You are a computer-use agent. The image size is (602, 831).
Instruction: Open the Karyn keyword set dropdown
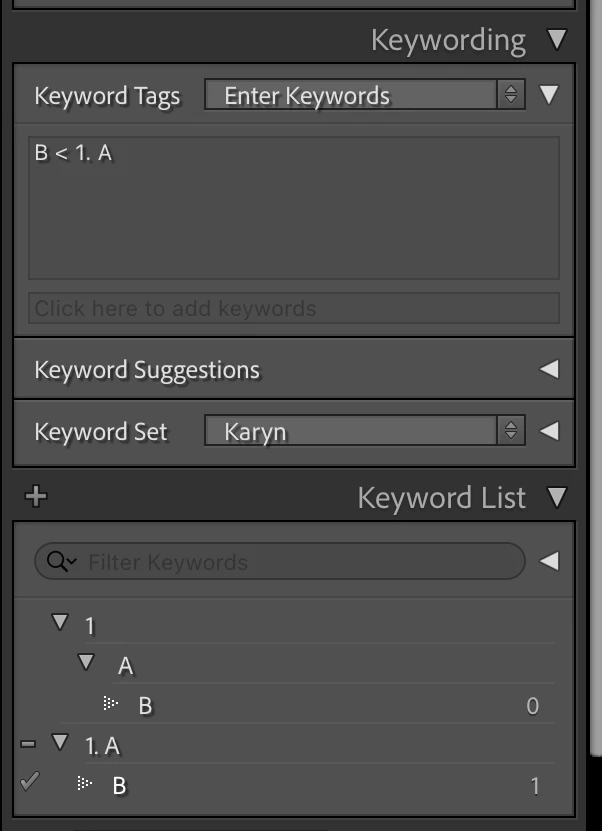coord(365,430)
